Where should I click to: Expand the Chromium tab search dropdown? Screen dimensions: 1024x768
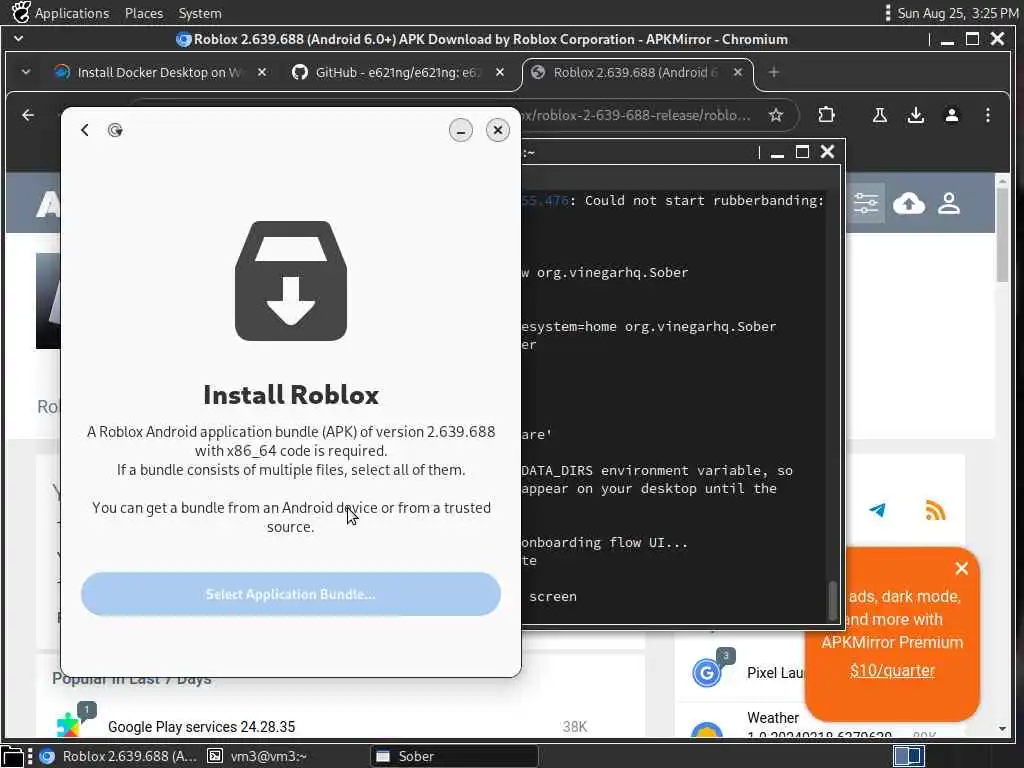[26, 72]
